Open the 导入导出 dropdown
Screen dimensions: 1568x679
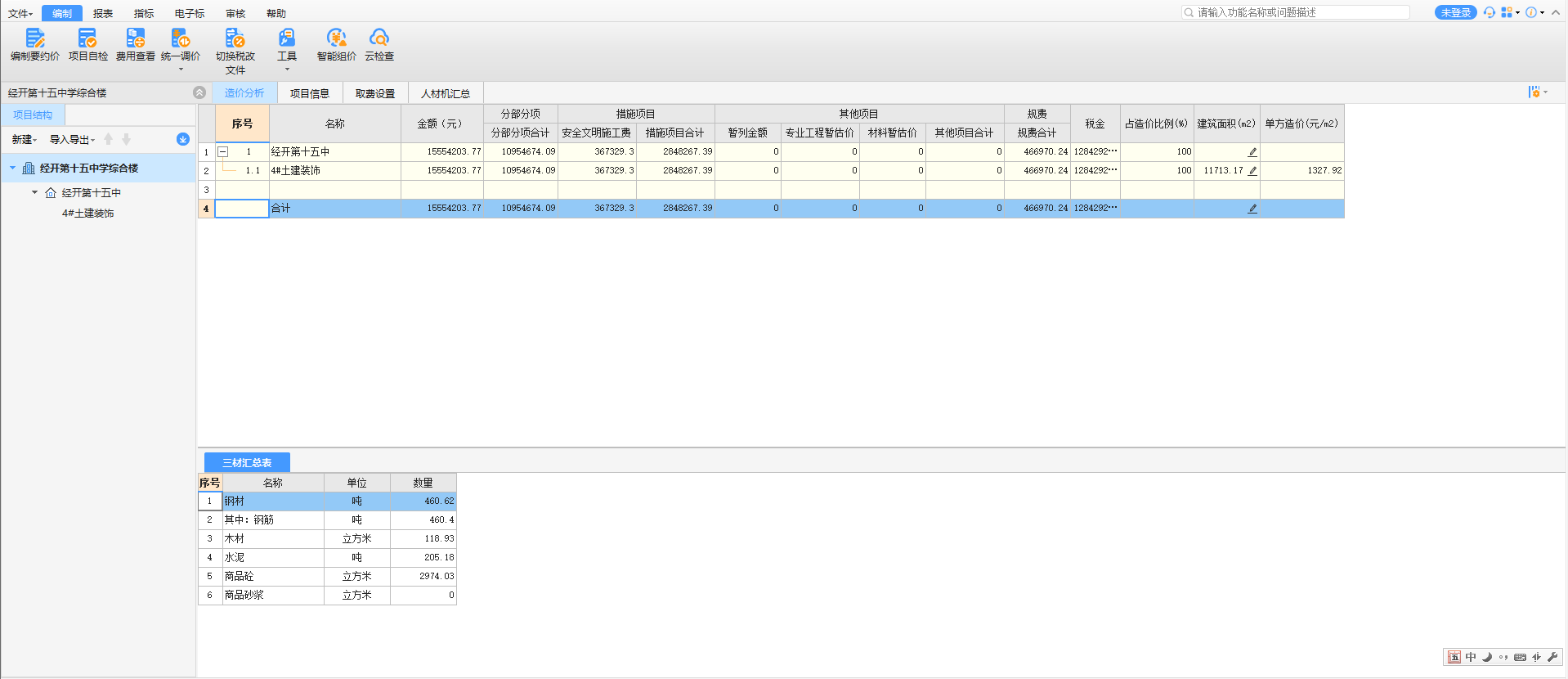click(x=72, y=140)
